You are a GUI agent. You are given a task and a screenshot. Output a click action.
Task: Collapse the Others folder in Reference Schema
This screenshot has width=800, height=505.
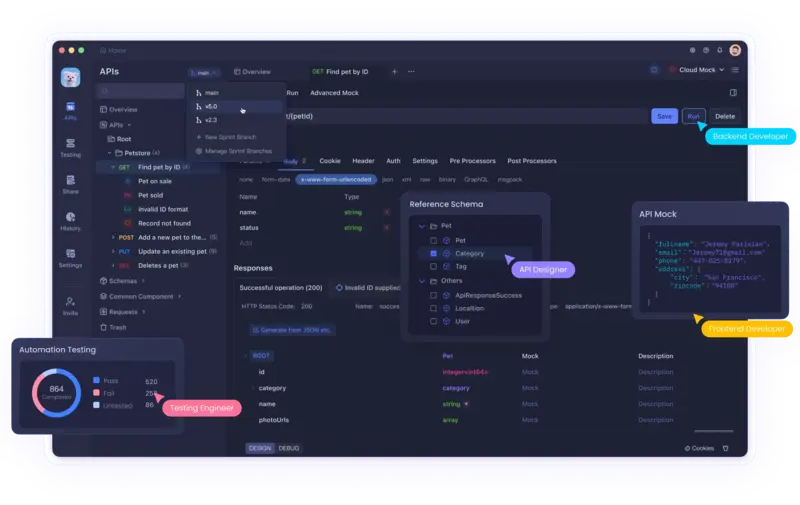(x=421, y=281)
